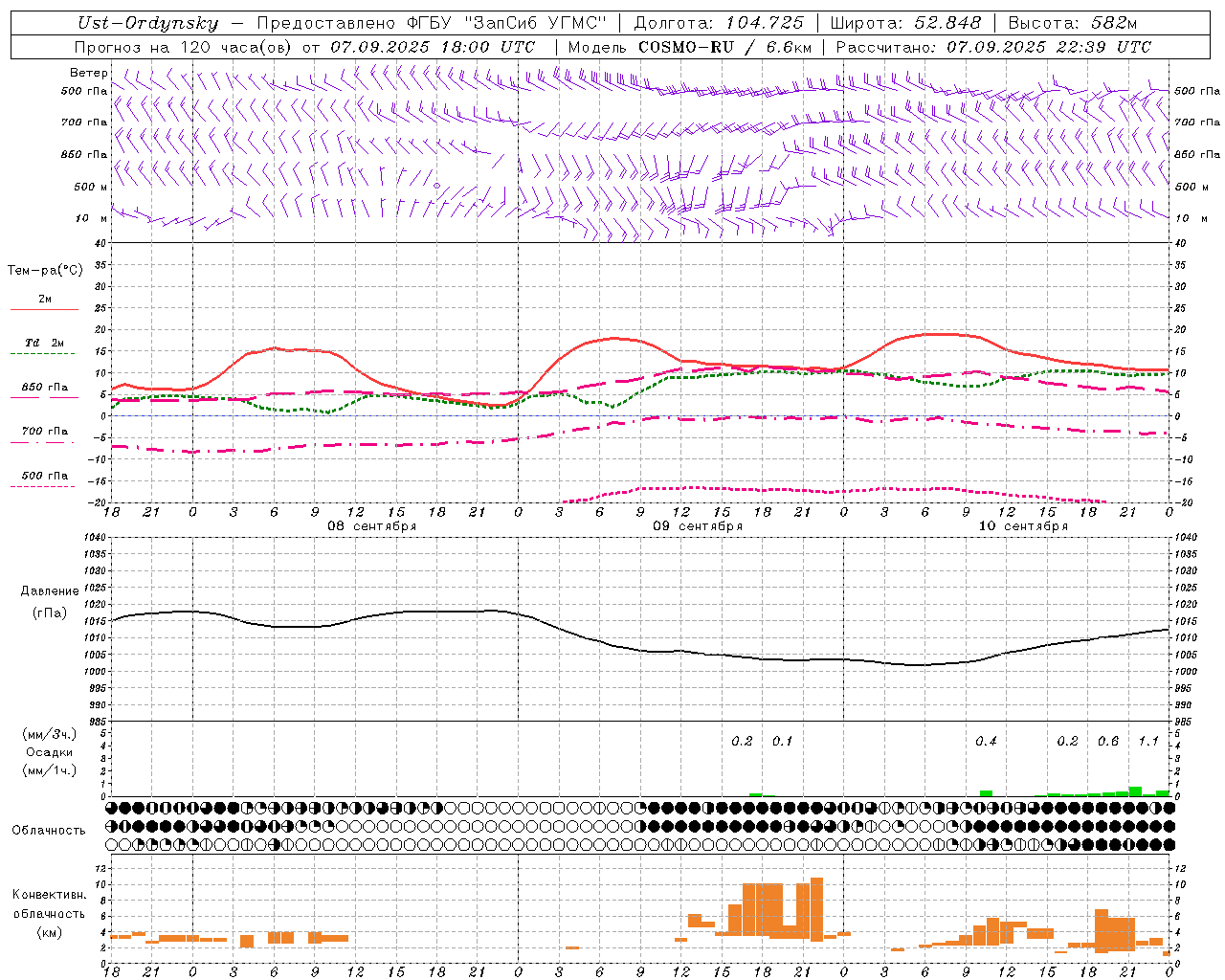This screenshot has width=1225, height=980.
Task: Click the Конвективн. облачность label
Action: point(50,904)
